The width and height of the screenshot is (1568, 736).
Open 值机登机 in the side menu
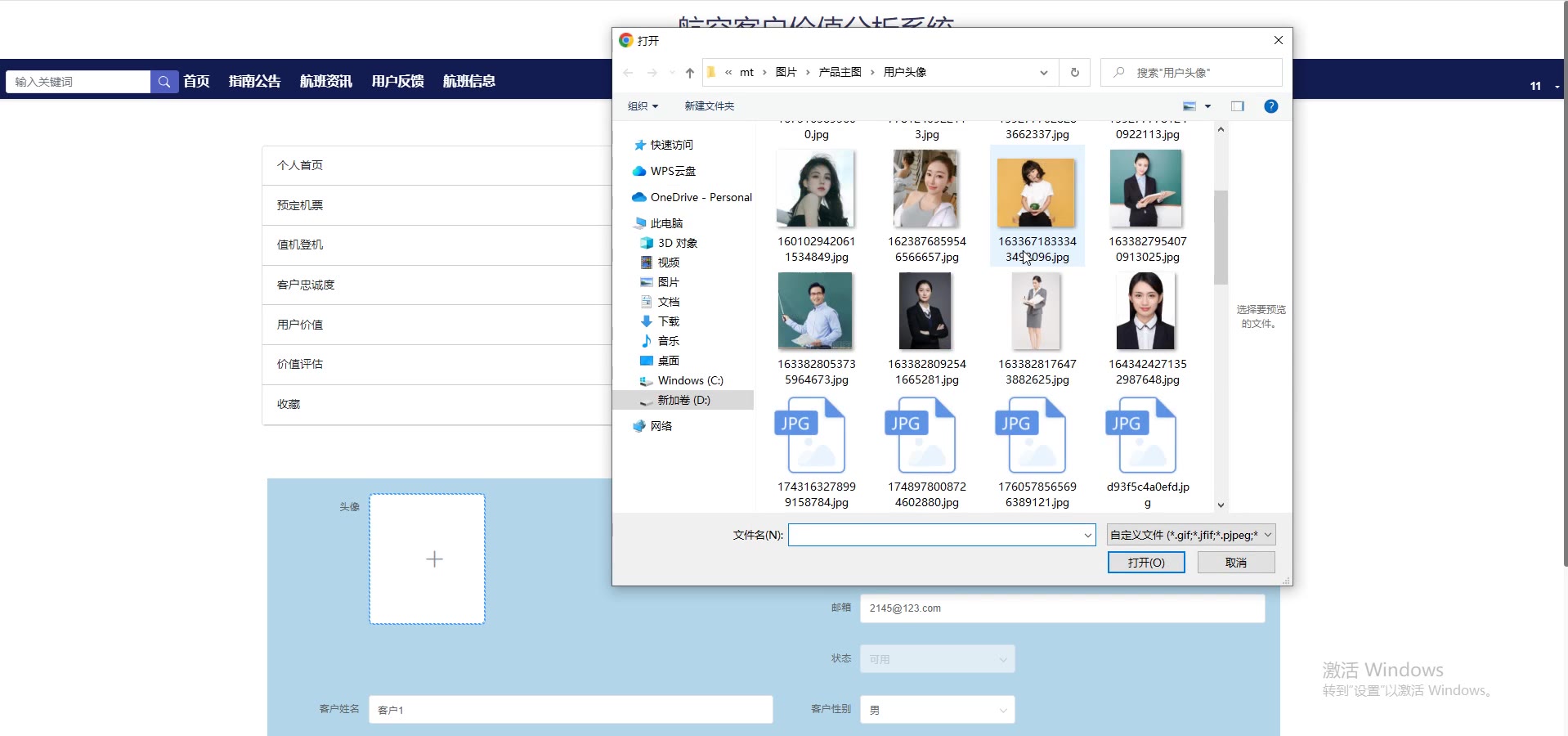pos(437,245)
